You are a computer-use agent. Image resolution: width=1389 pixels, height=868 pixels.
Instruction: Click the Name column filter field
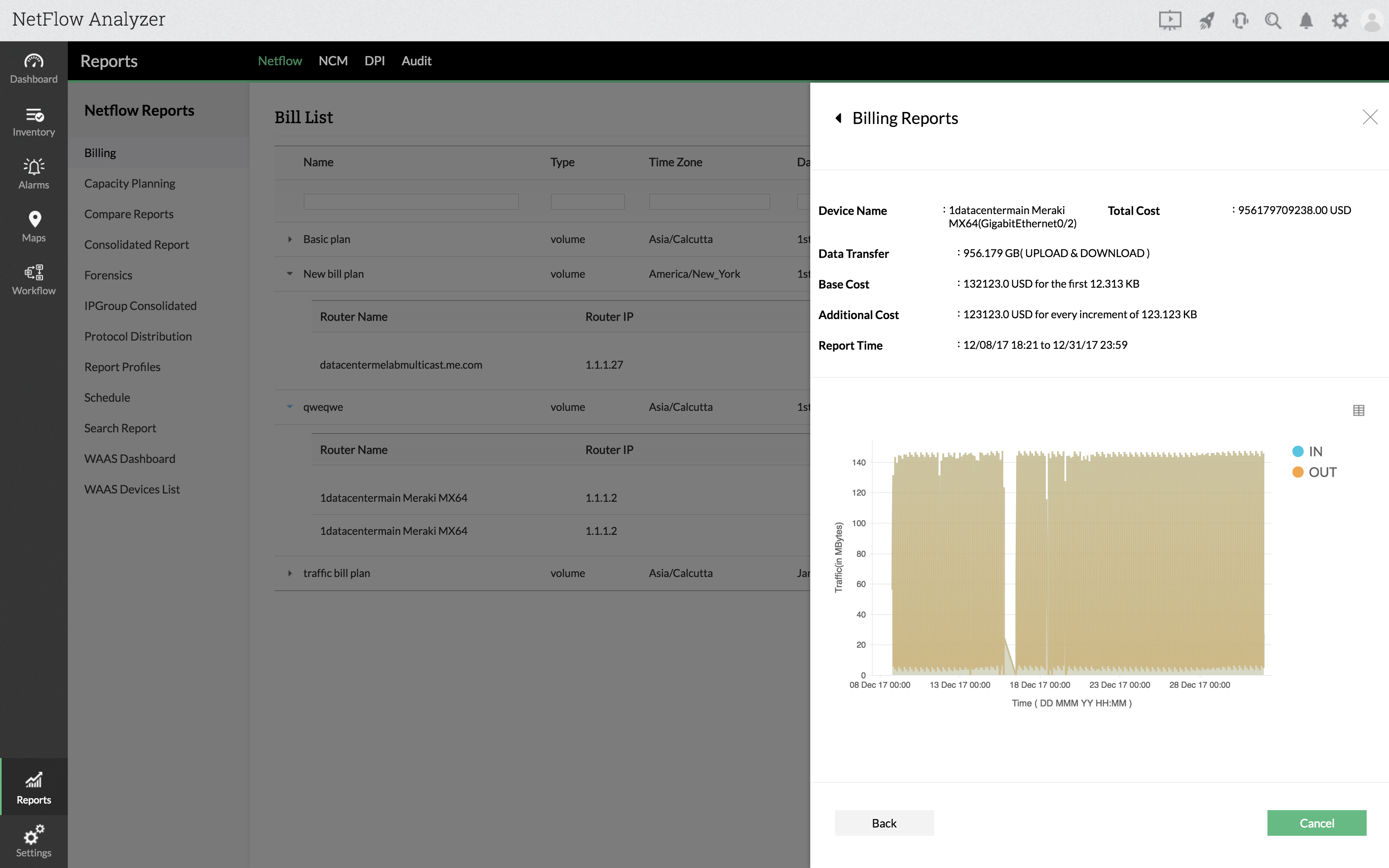pyautogui.click(x=411, y=202)
